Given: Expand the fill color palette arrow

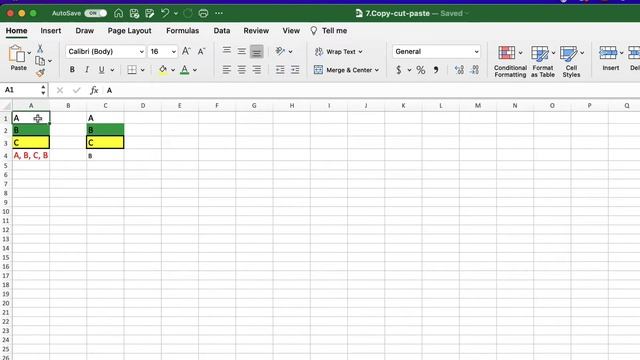Looking at the screenshot, I should [173, 70].
